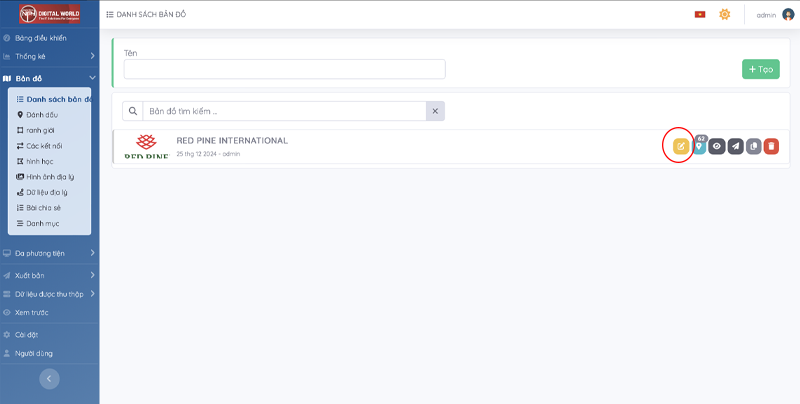Expand the Thống kê sidebar menu
This screenshot has height=404, width=800.
(92, 56)
